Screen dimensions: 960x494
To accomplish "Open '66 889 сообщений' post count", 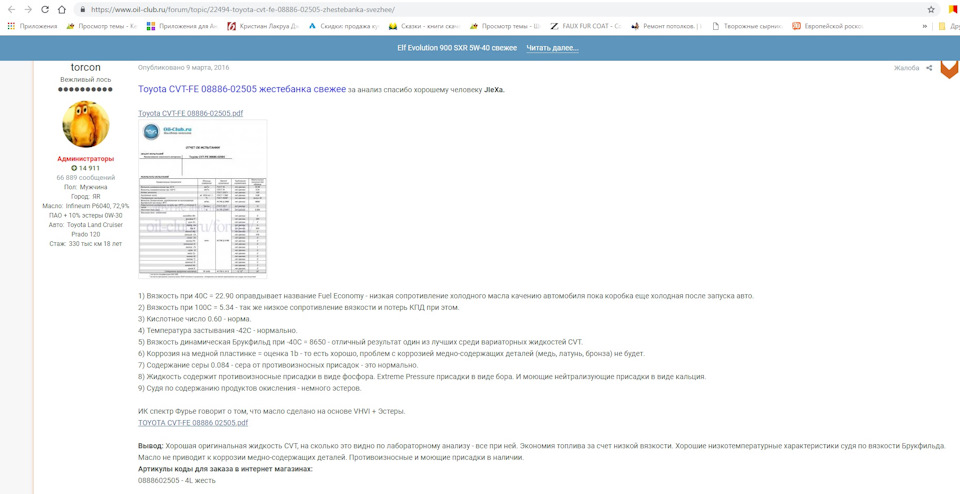I will point(86,178).
